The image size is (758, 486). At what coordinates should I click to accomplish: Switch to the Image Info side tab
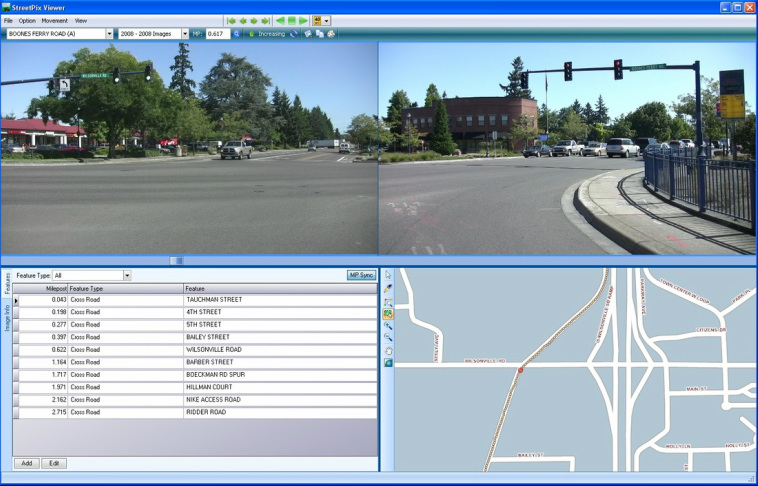pos(7,318)
